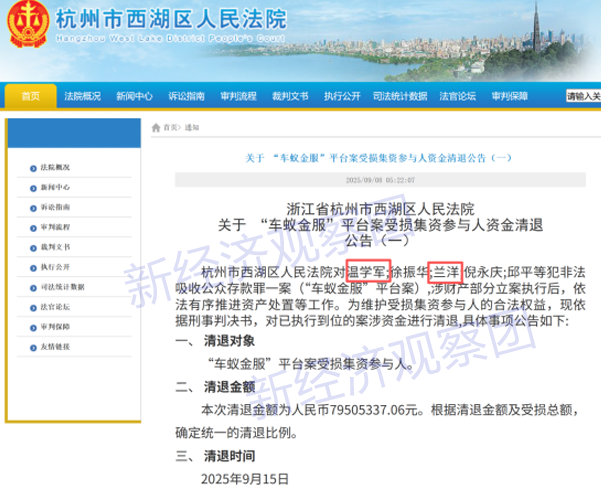This screenshot has width=601, height=496.
Task: Click the search input field at top right
Action: tap(583, 97)
